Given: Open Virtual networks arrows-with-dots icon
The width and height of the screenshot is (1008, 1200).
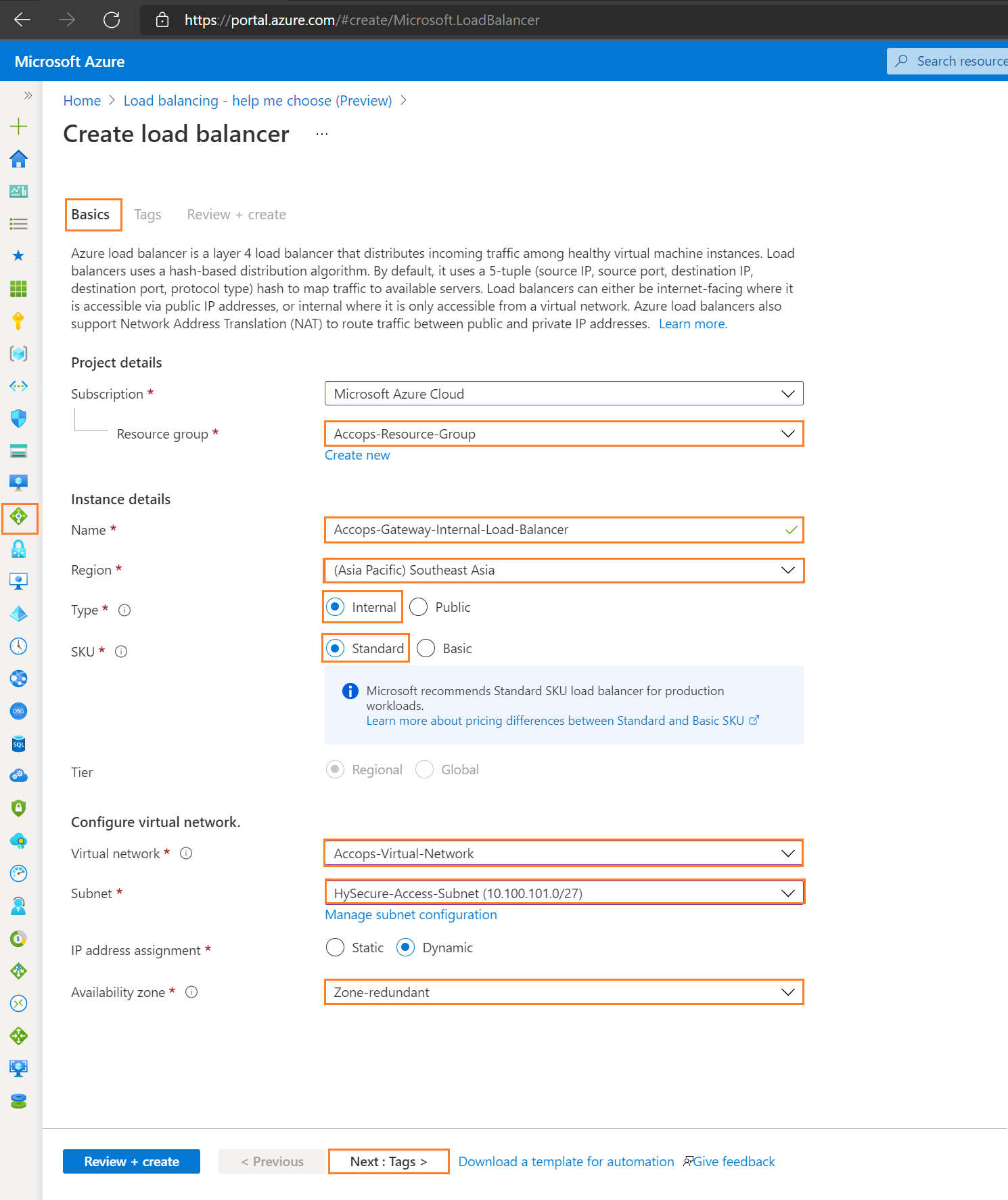Looking at the screenshot, I should [x=18, y=386].
